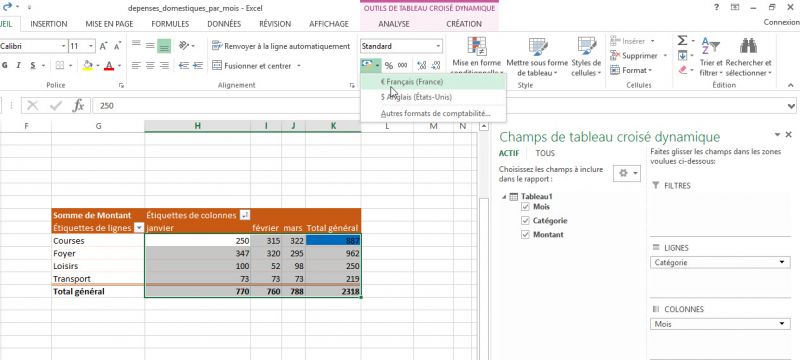800x360 pixels.
Task: Switch to the INSERTION tab
Action: click(48, 24)
